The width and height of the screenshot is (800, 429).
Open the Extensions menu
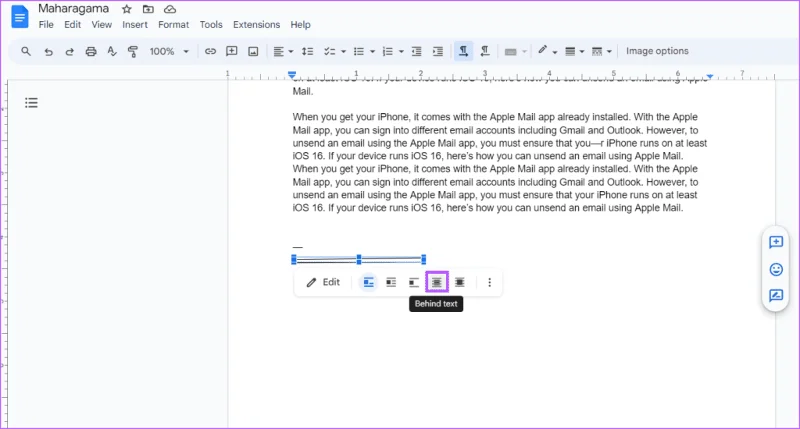tap(256, 24)
